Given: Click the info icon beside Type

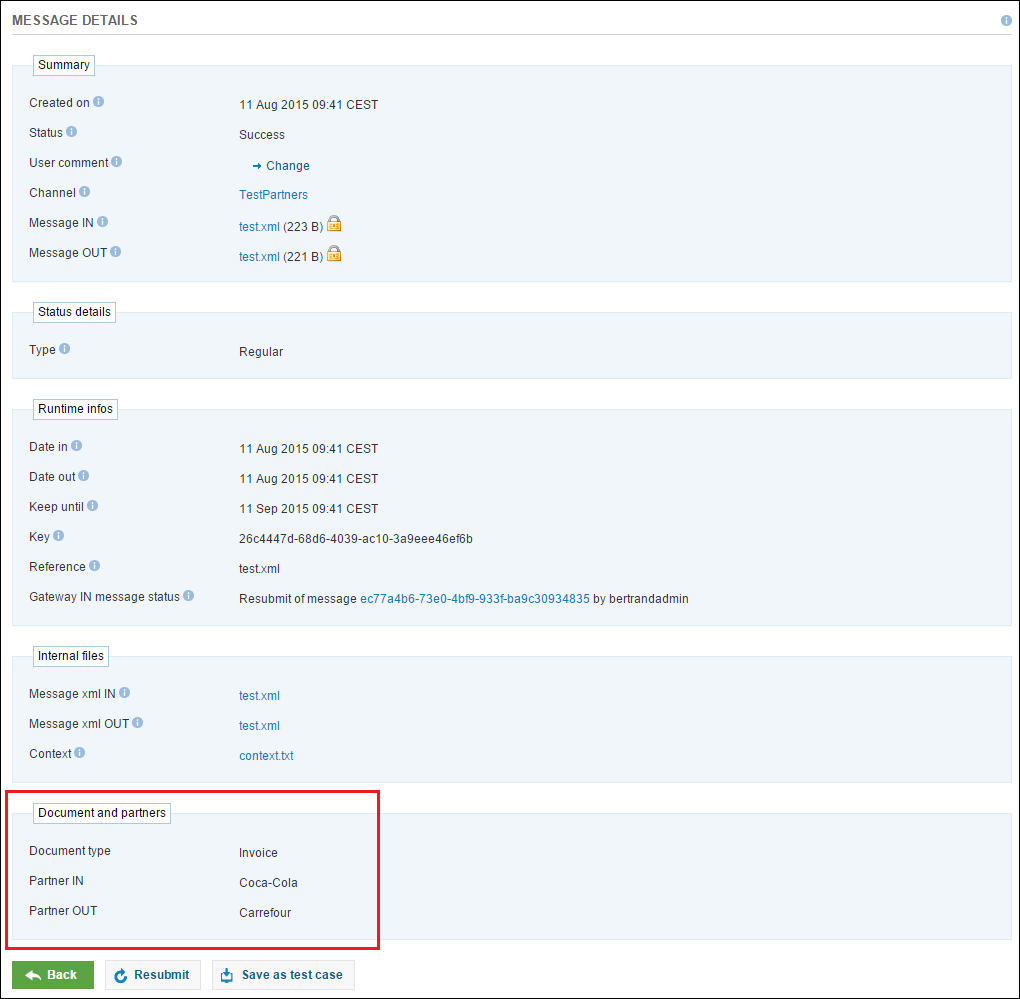Looking at the screenshot, I should click(65, 349).
